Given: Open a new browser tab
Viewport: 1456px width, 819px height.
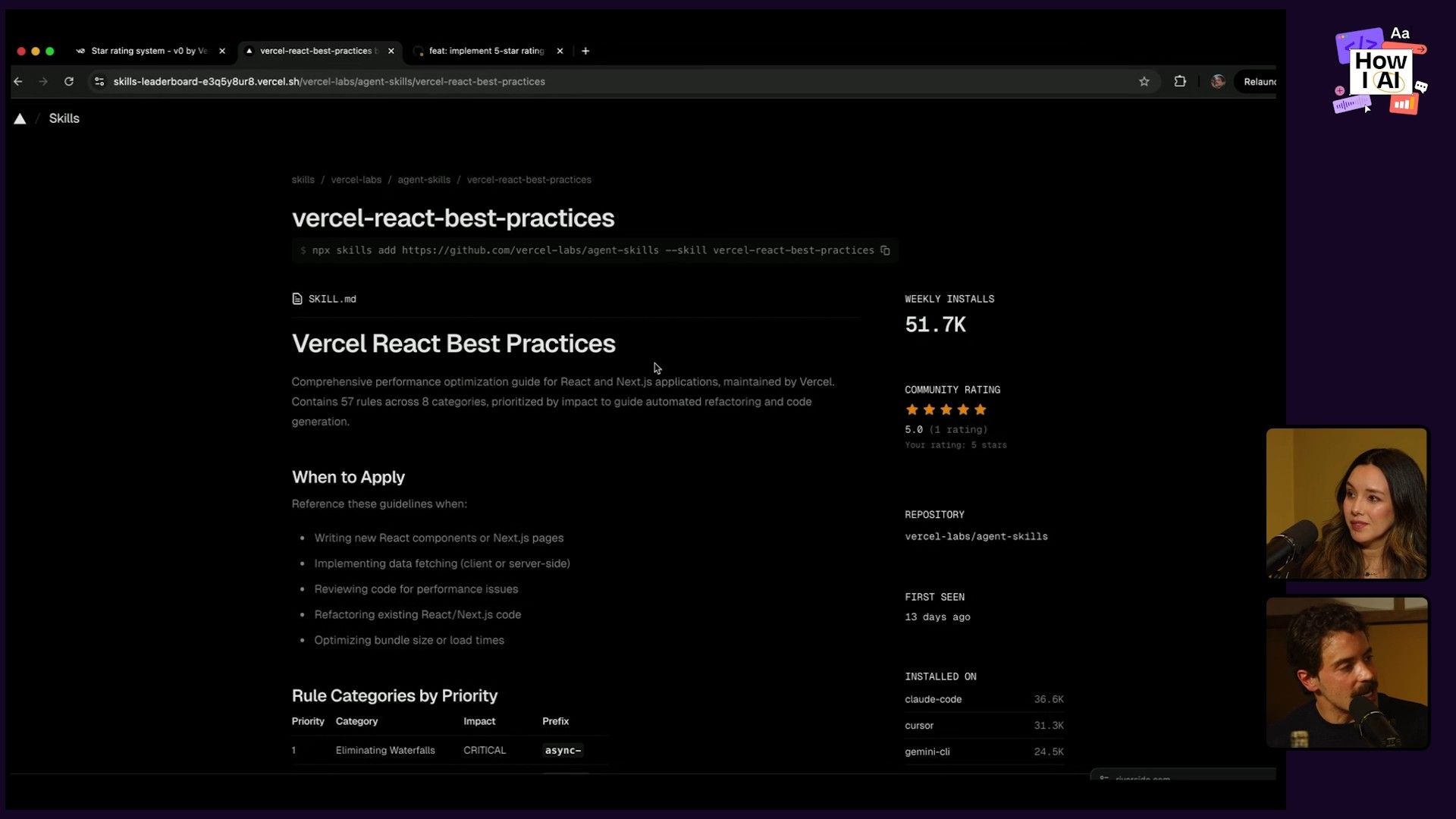Looking at the screenshot, I should 585,51.
